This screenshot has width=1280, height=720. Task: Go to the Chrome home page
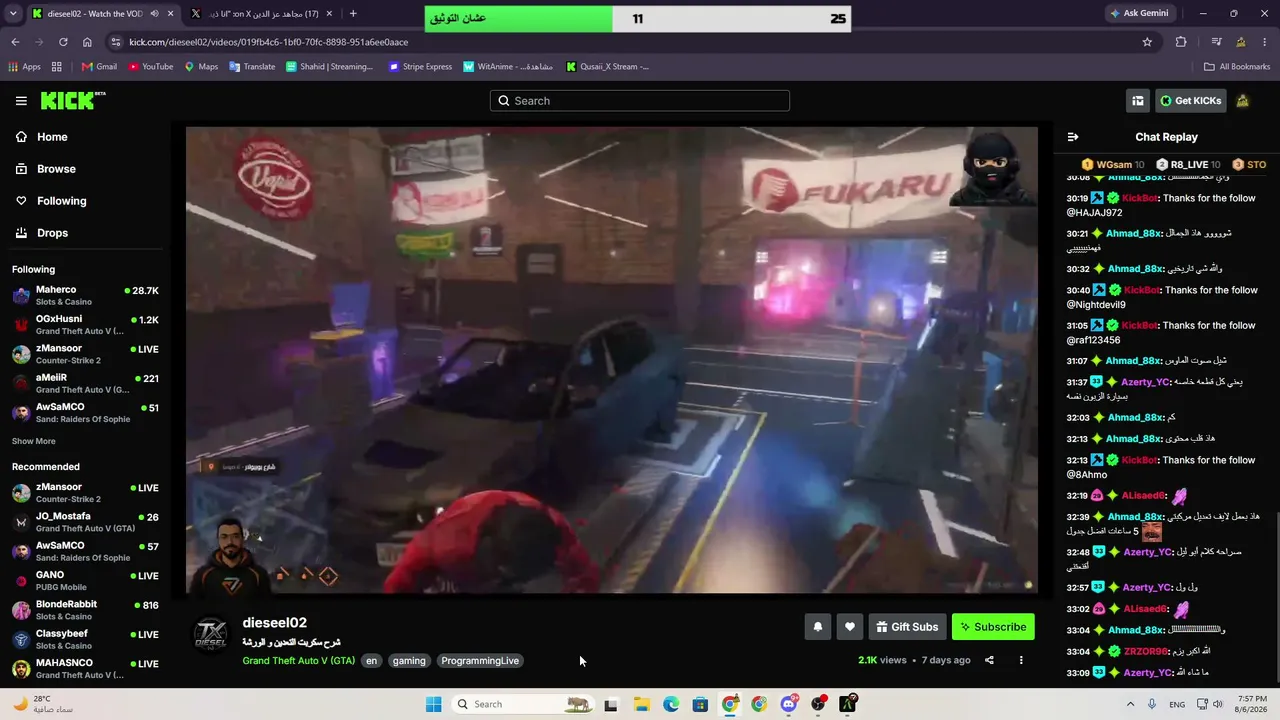coord(87,42)
